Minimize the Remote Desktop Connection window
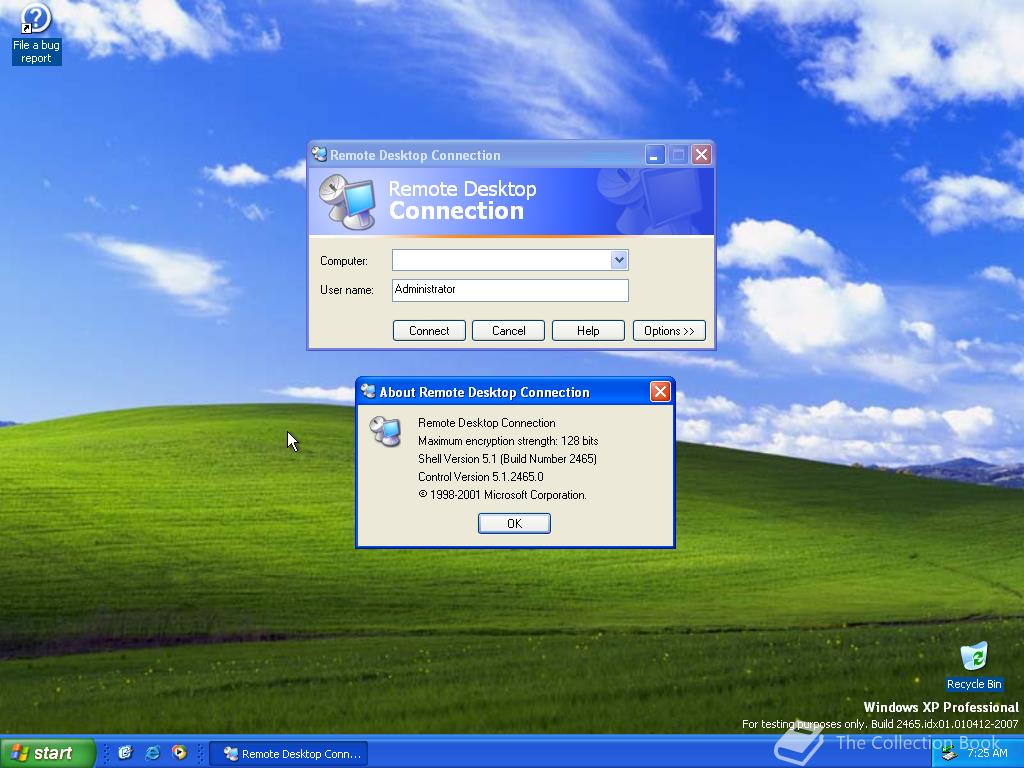 pos(655,155)
